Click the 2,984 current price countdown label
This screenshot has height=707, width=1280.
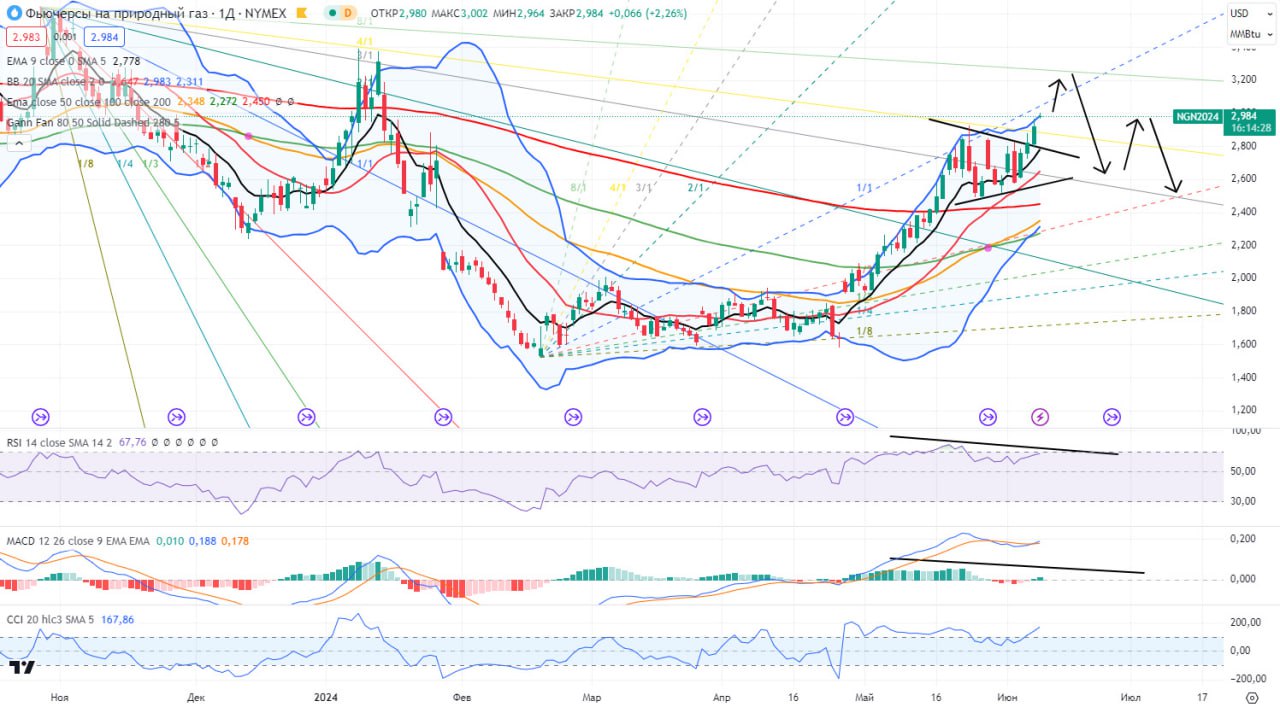click(1251, 122)
